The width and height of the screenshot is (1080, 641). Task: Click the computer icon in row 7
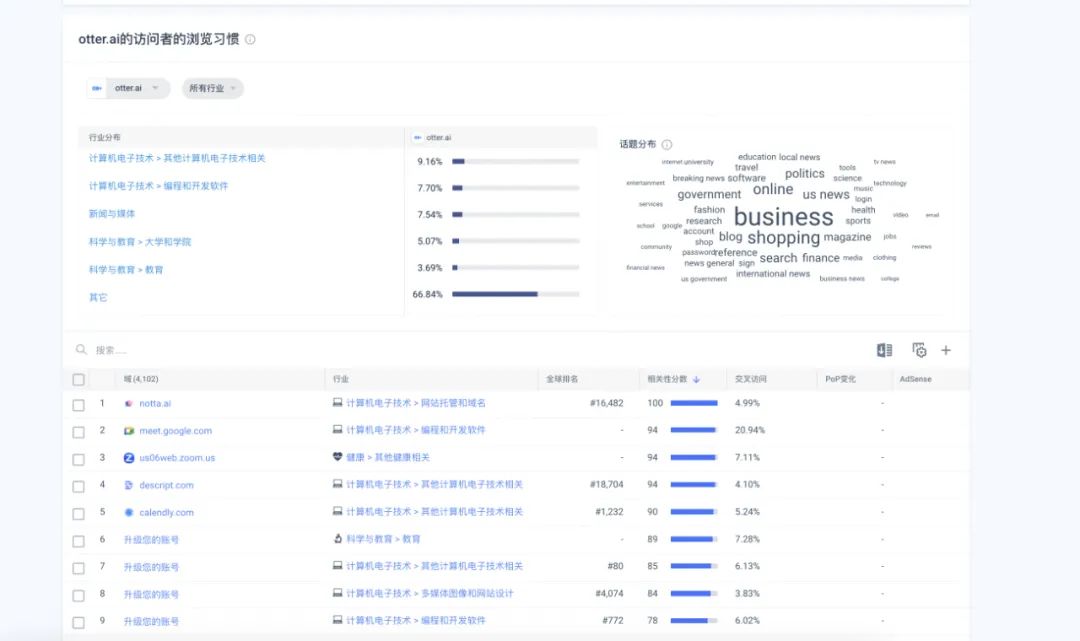[x=338, y=566]
